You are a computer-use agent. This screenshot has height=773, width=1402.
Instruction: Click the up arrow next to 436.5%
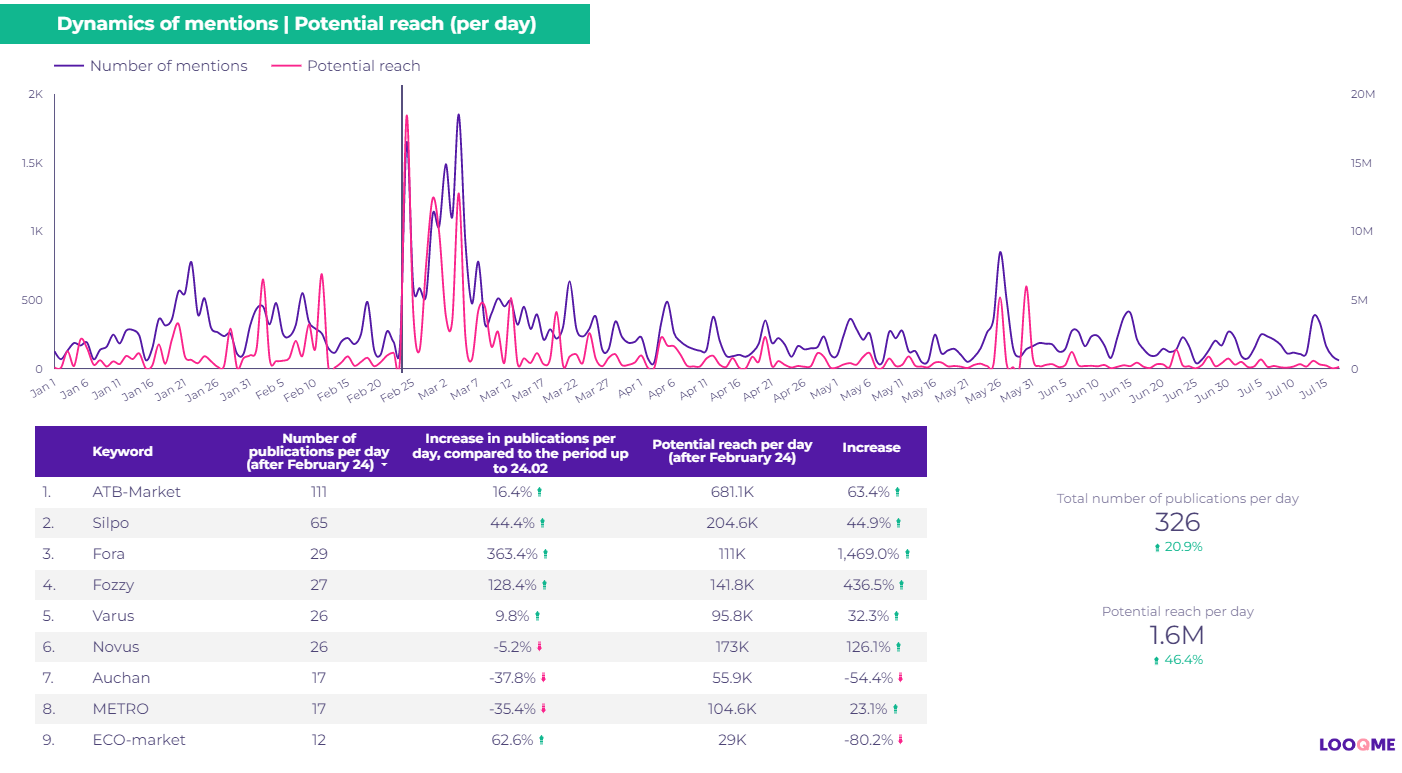pos(901,585)
